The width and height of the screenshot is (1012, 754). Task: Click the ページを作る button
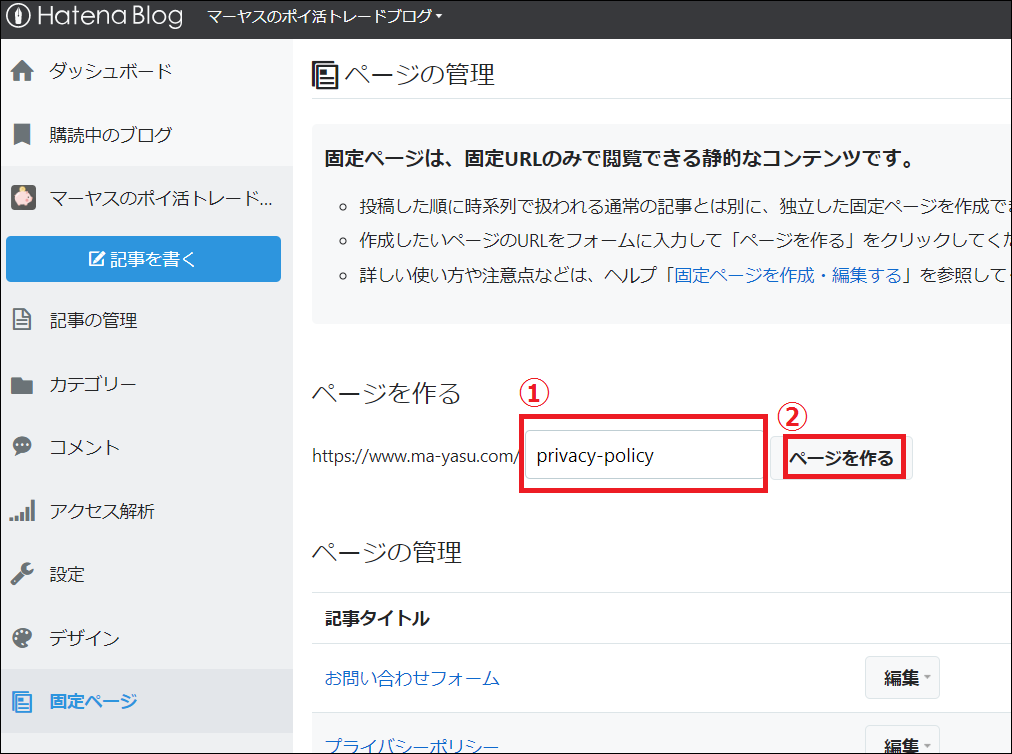[x=845, y=456]
